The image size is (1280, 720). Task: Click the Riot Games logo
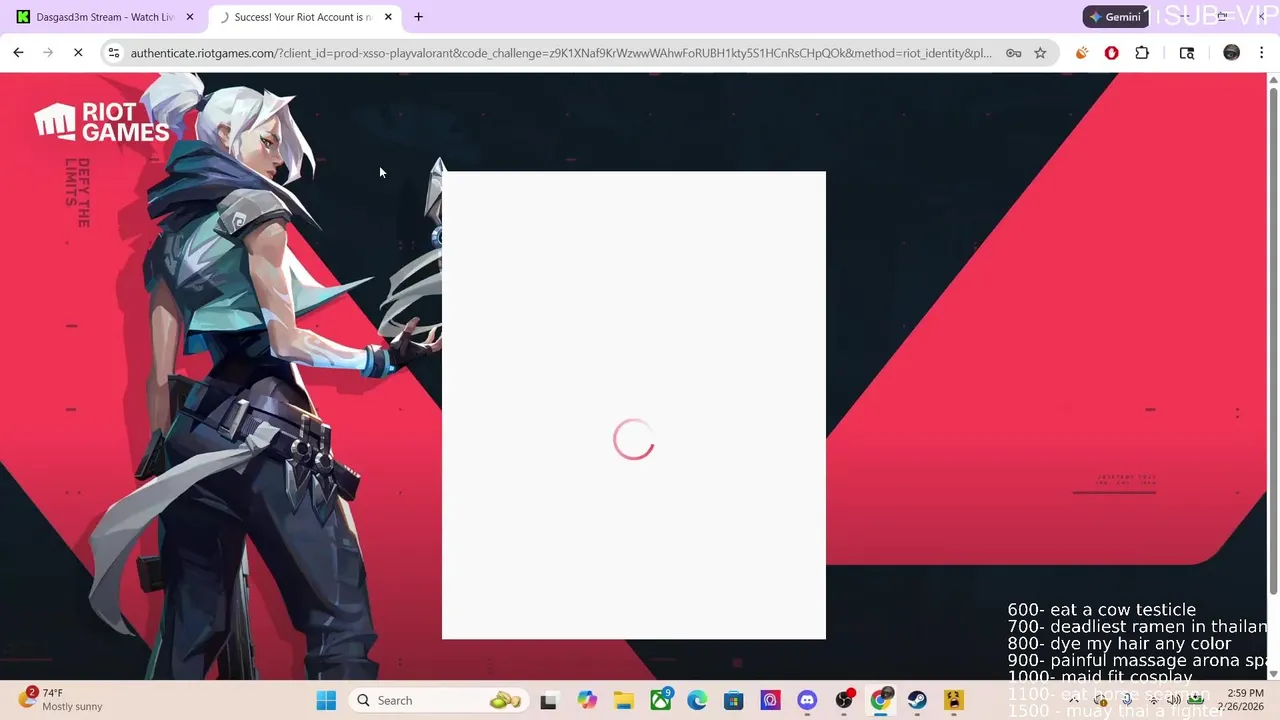pyautogui.click(x=102, y=123)
